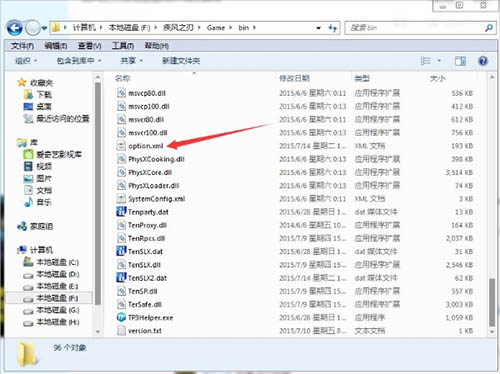
Task: Go back with the Back arrow button
Action: [15, 28]
